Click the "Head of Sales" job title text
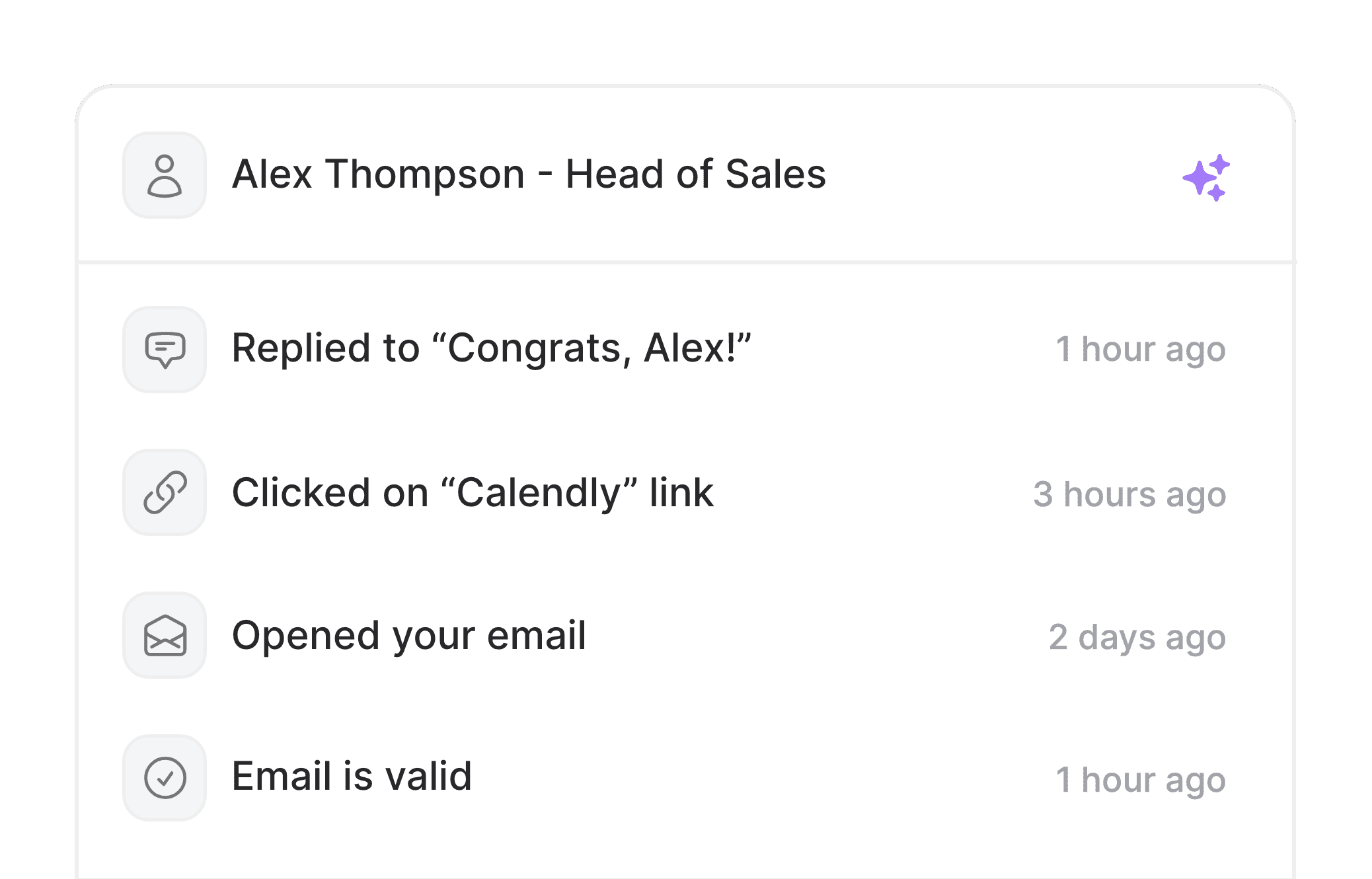 click(x=696, y=174)
